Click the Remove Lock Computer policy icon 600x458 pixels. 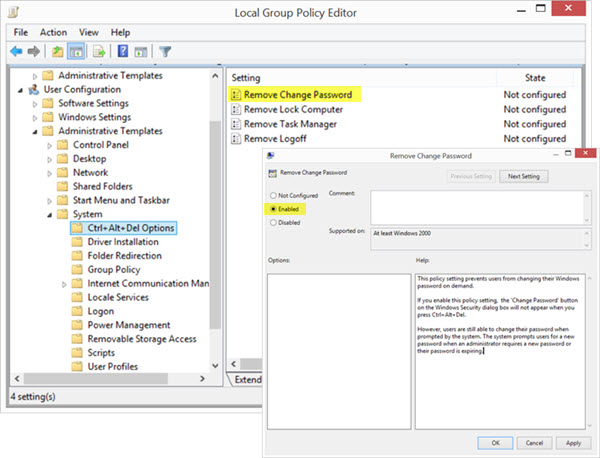click(x=236, y=109)
